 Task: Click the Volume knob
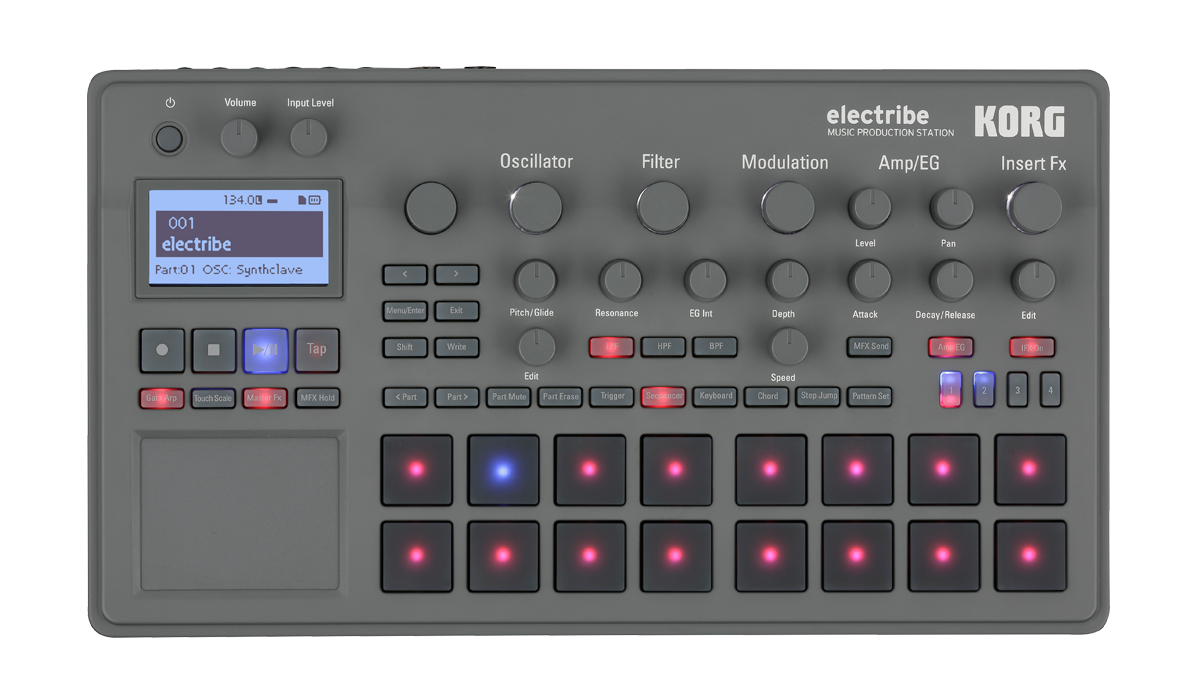tap(239, 137)
